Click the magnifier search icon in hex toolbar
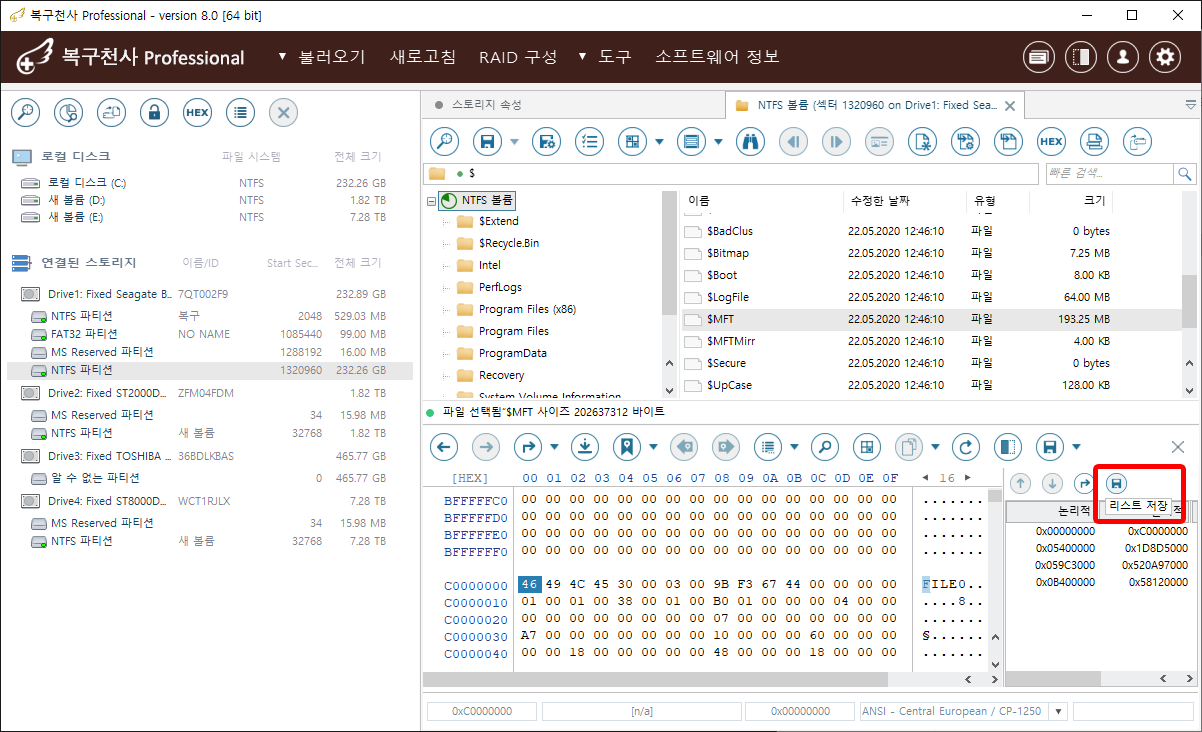Screen dimensions: 1202x732 click(x=824, y=446)
